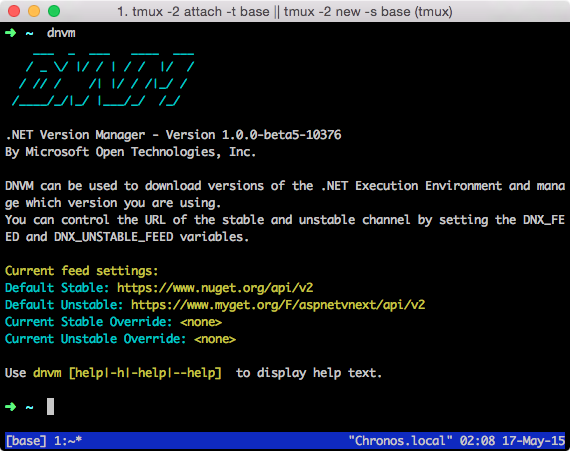Screen dimensions: 570x451
Task: Click the DNVM ASCII art logo
Action: (x=103, y=79)
